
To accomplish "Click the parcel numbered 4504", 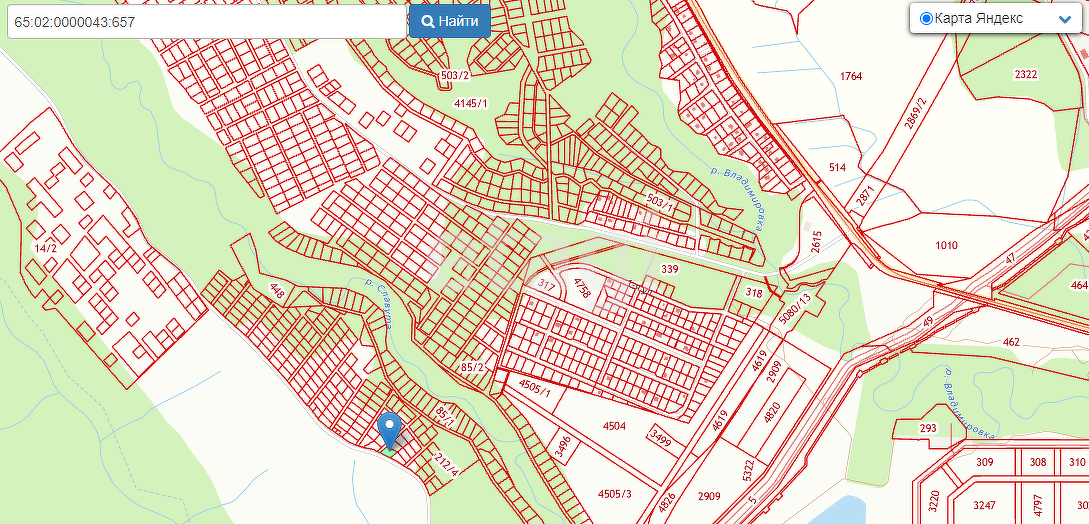I will (x=613, y=427).
